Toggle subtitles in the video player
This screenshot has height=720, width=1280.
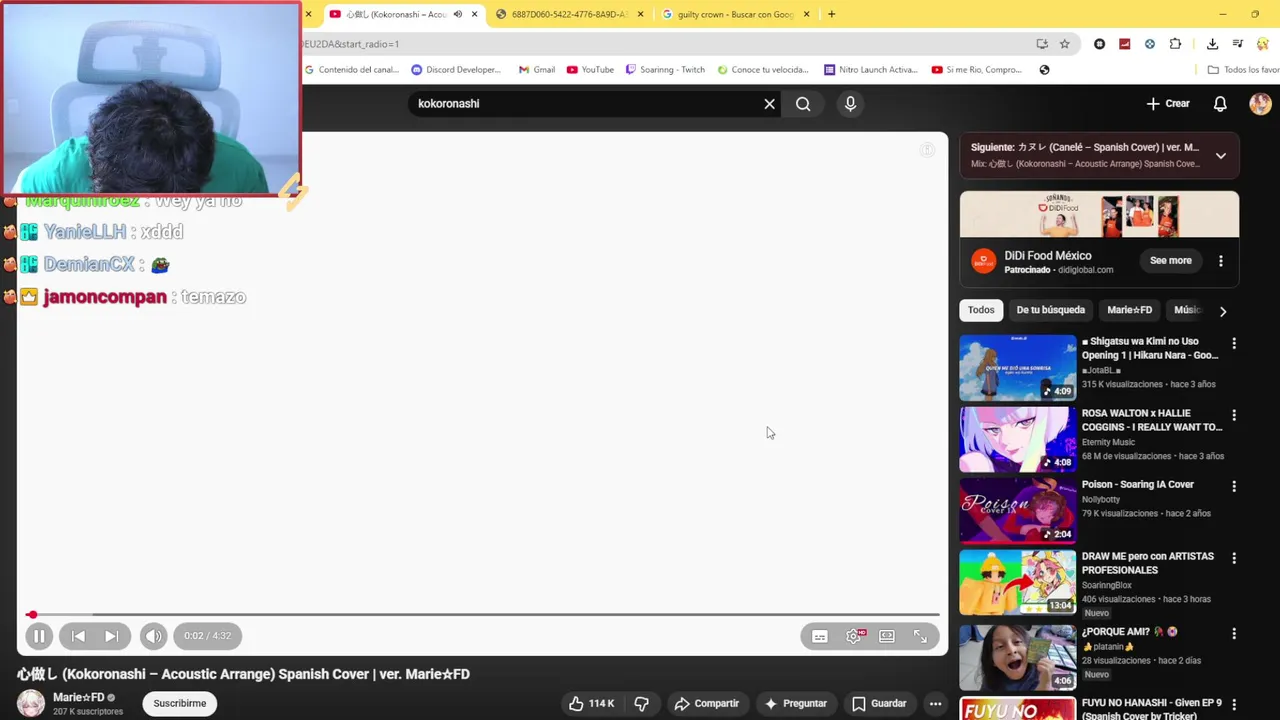pyautogui.click(x=820, y=636)
